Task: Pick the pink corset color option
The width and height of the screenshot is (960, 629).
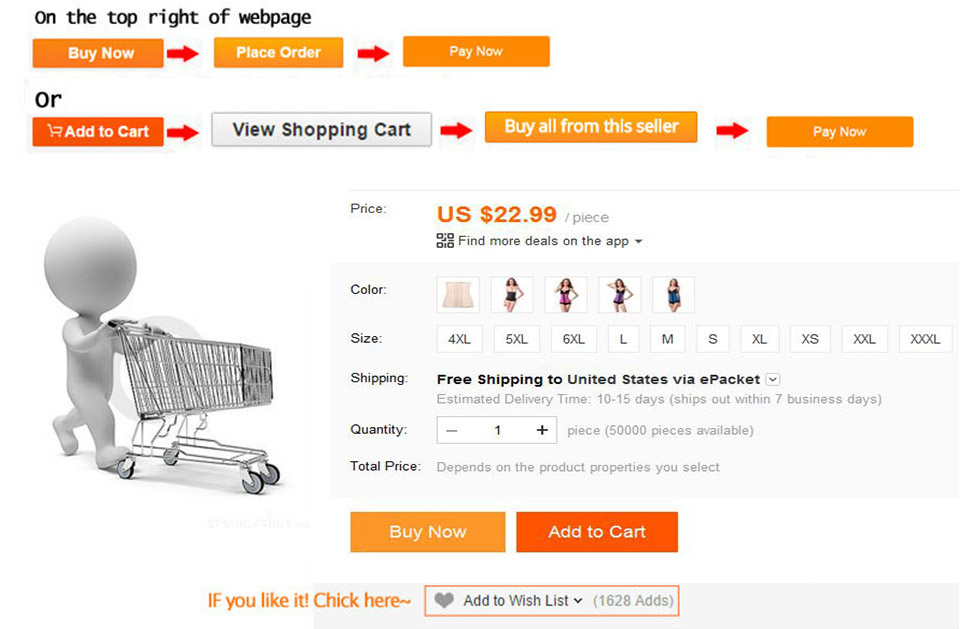Action: coord(566,295)
